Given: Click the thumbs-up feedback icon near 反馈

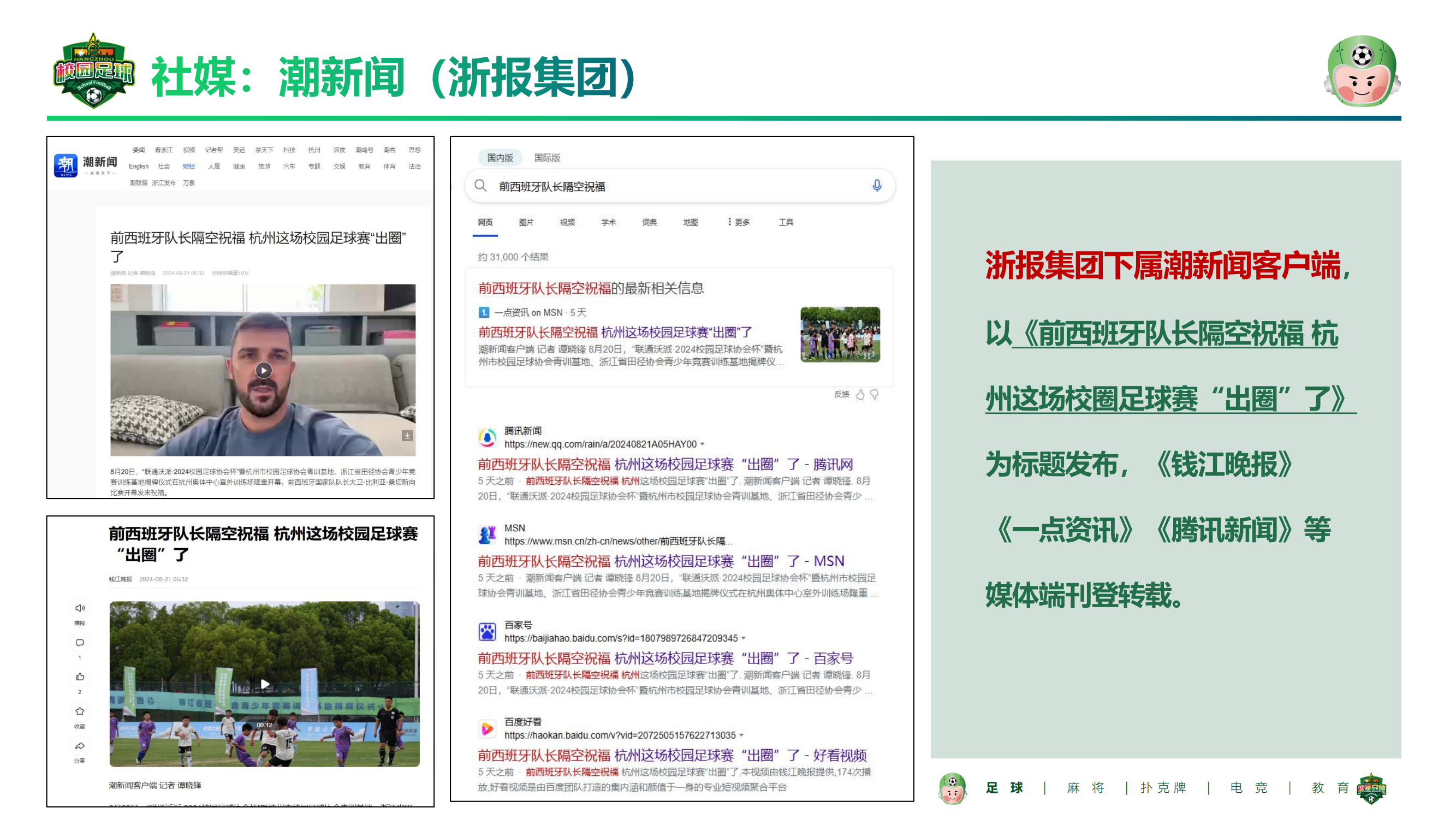Looking at the screenshot, I should 860,395.
